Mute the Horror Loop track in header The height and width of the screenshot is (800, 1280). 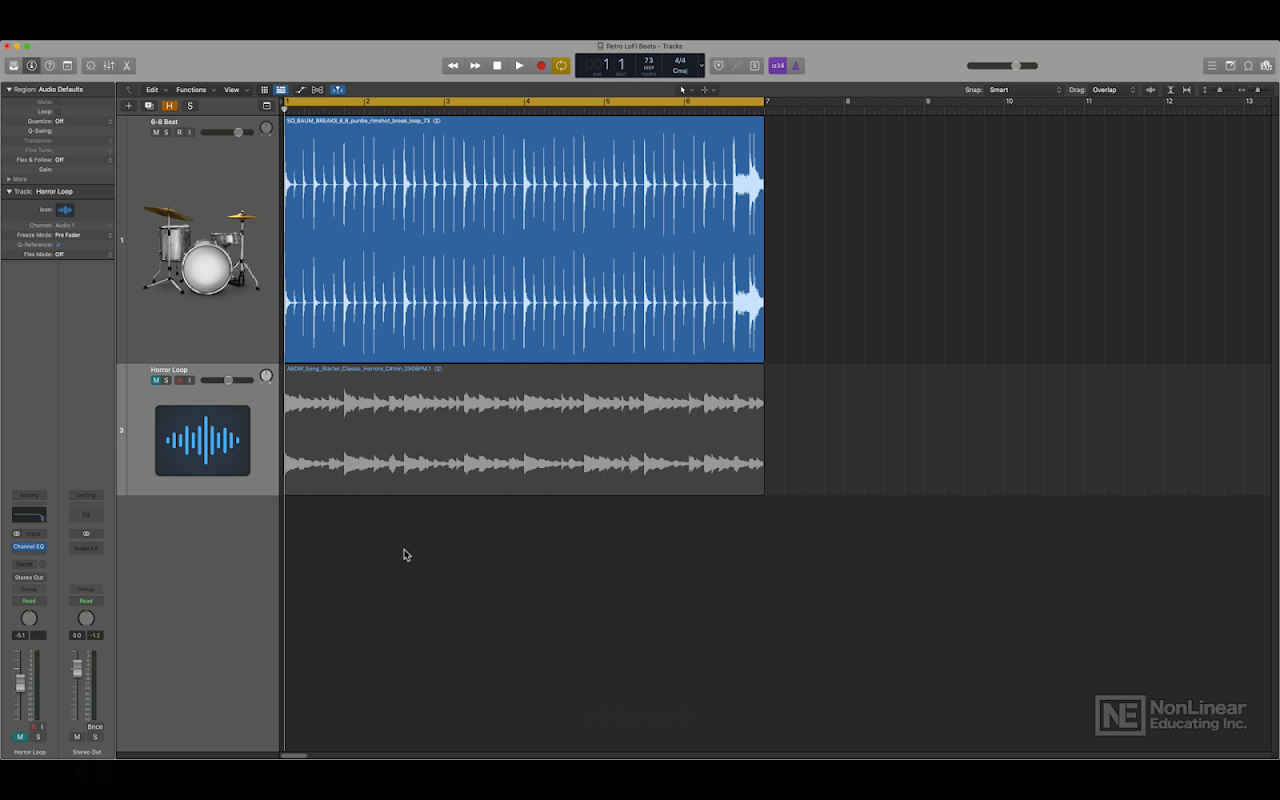tap(156, 380)
